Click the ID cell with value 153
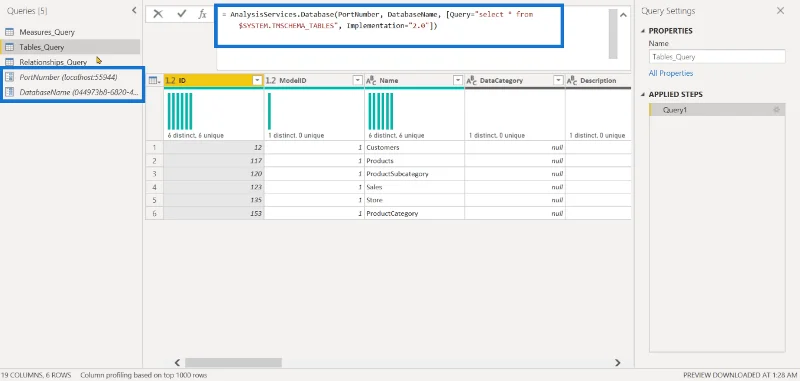The height and width of the screenshot is (381, 800). pyautogui.click(x=213, y=213)
